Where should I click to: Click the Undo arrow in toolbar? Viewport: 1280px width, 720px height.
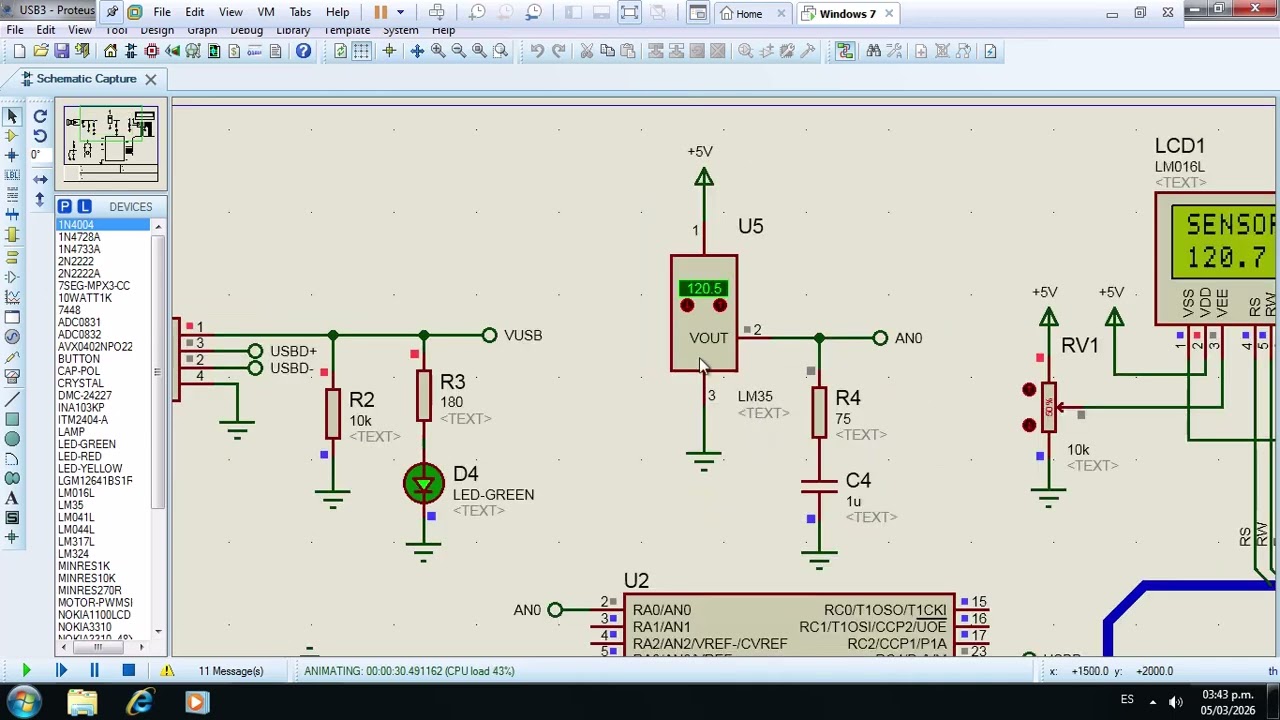[538, 51]
